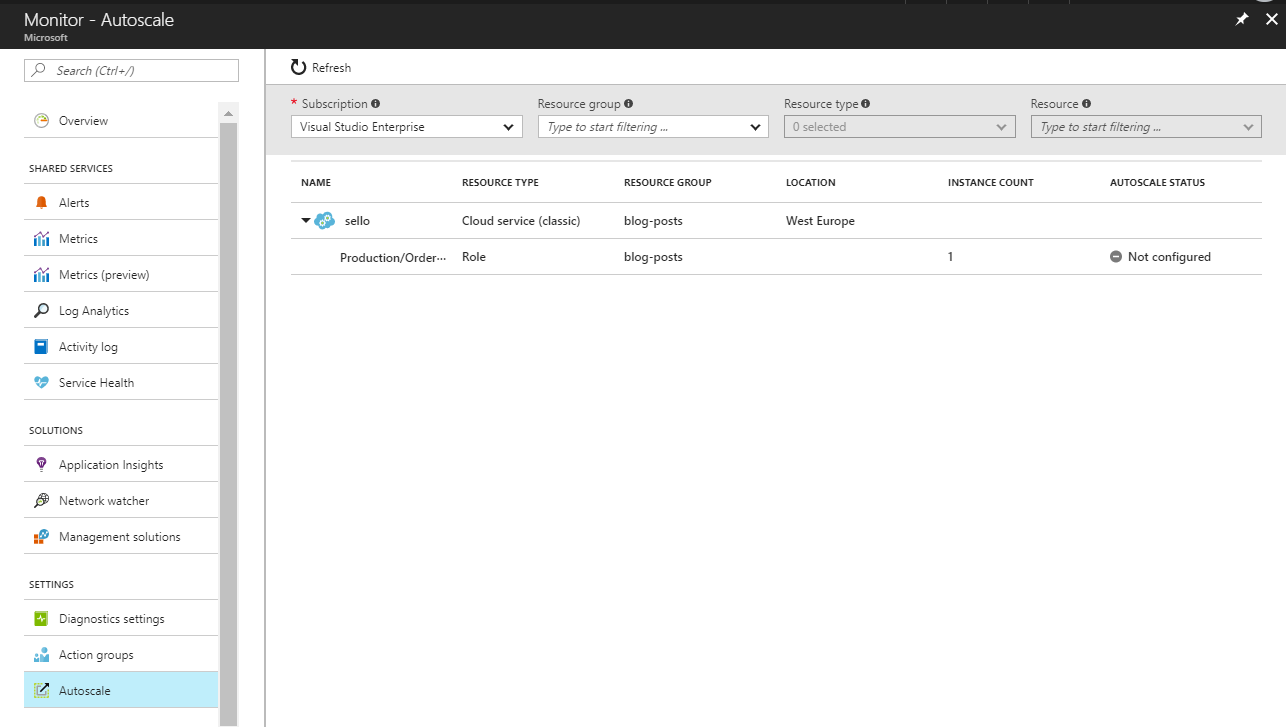This screenshot has height=727, width=1286.
Task: Open the Resource group filter dropdown
Action: [653, 127]
